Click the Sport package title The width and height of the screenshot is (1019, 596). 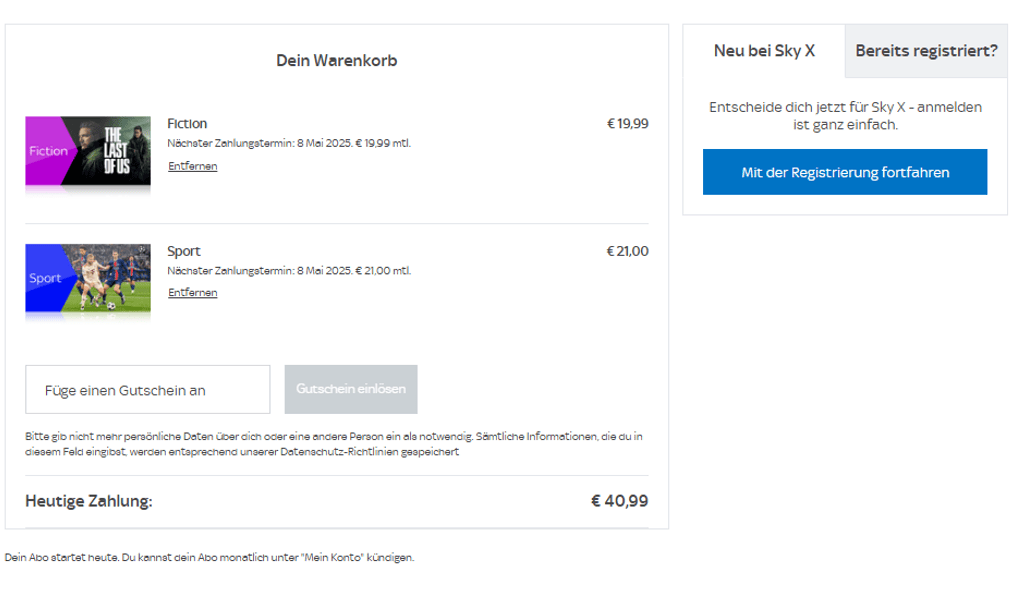(x=184, y=251)
